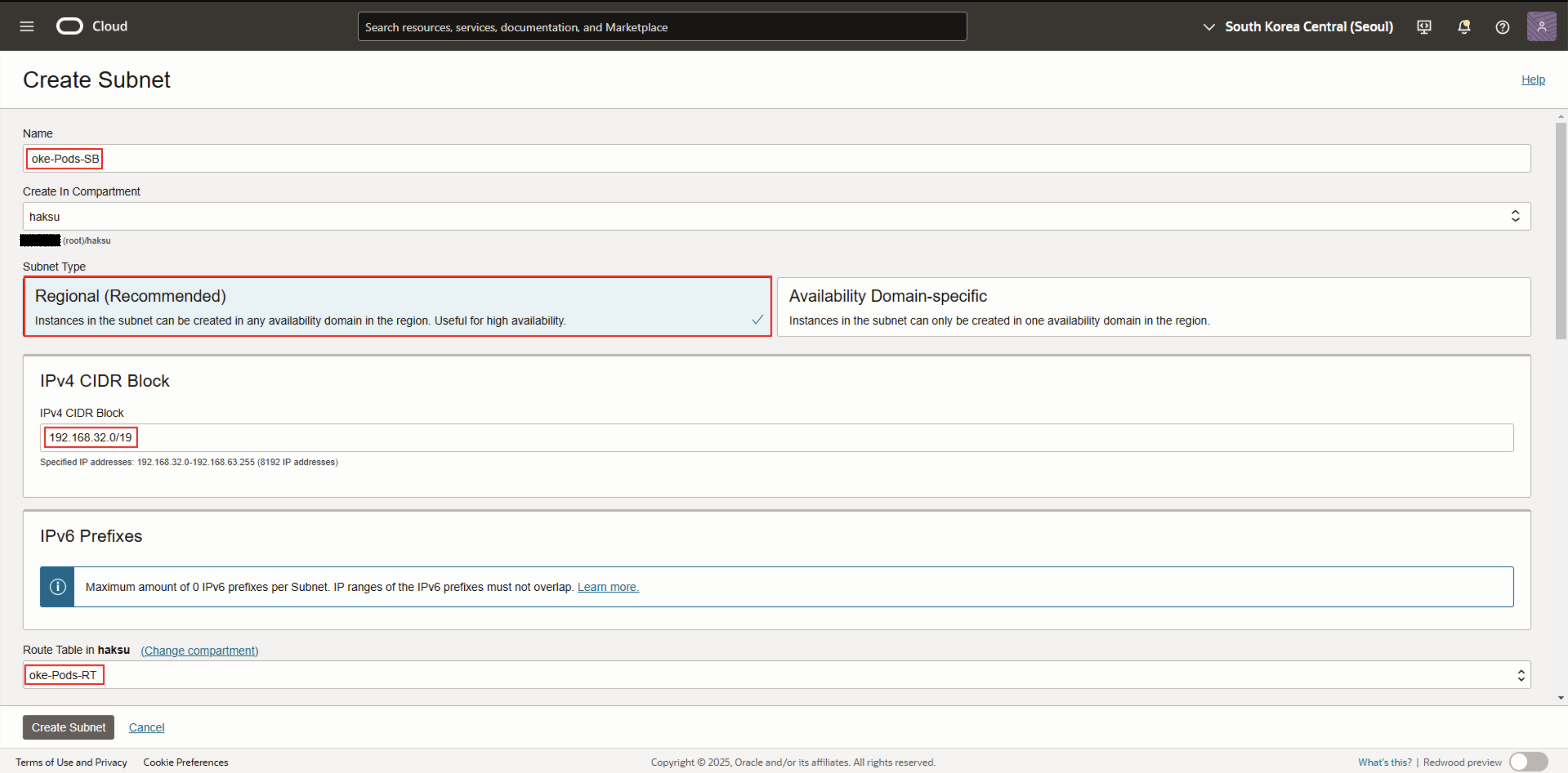Click the Change compartment link
Viewport: 1568px width, 773px height.
[x=199, y=650]
